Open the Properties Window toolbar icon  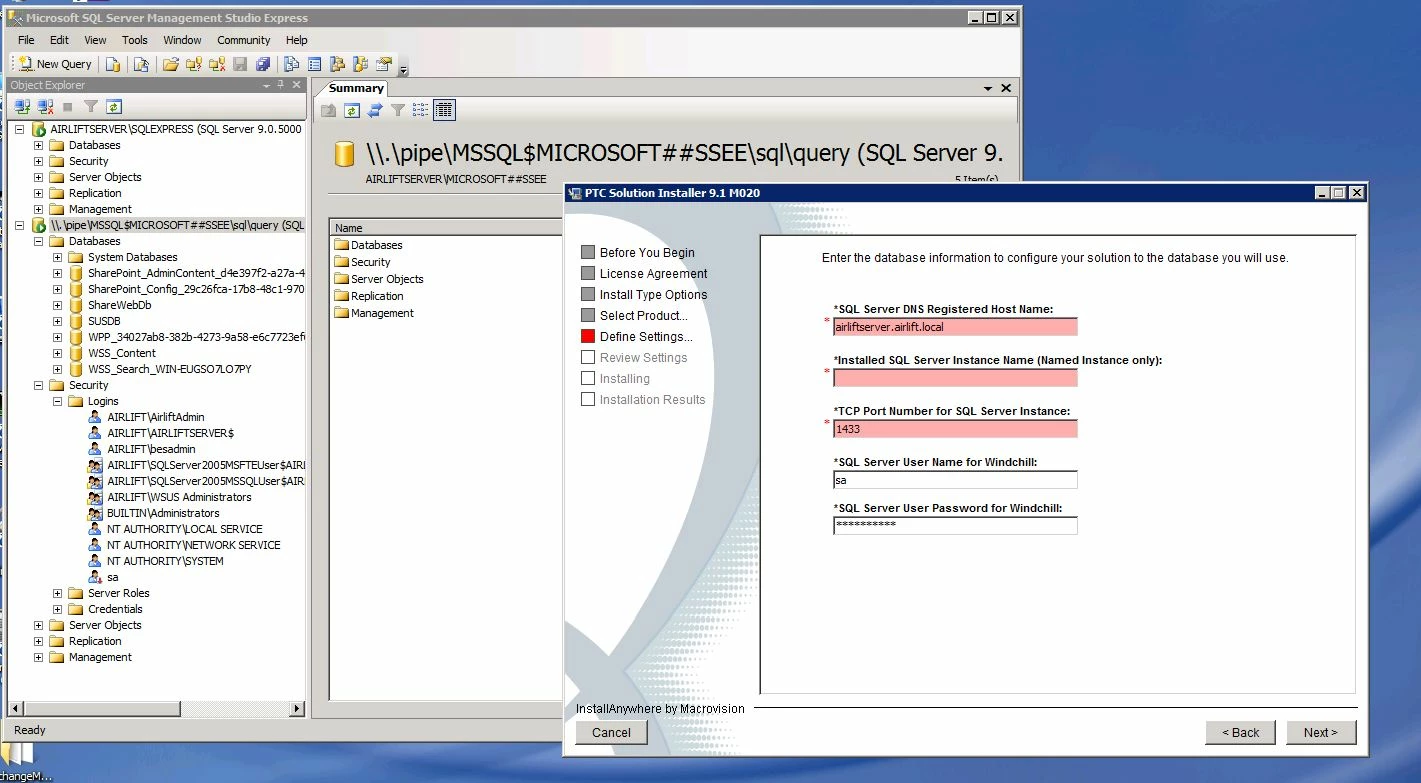point(384,64)
